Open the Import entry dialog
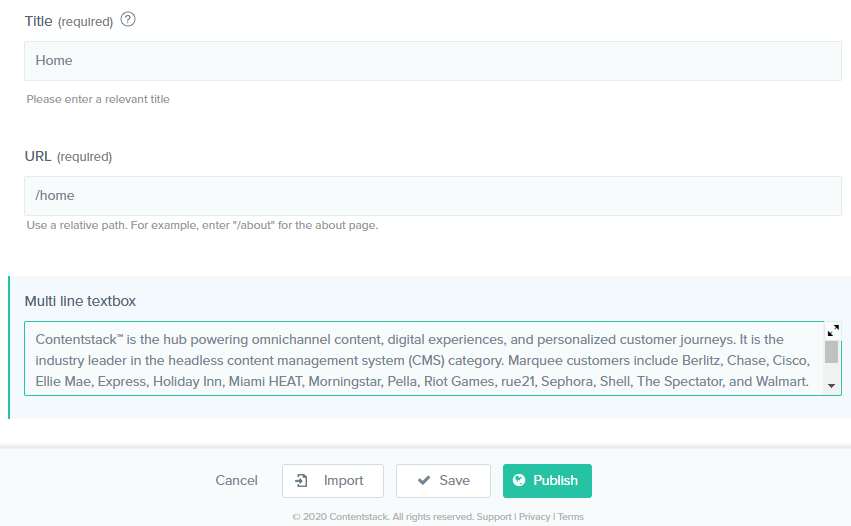 333,481
